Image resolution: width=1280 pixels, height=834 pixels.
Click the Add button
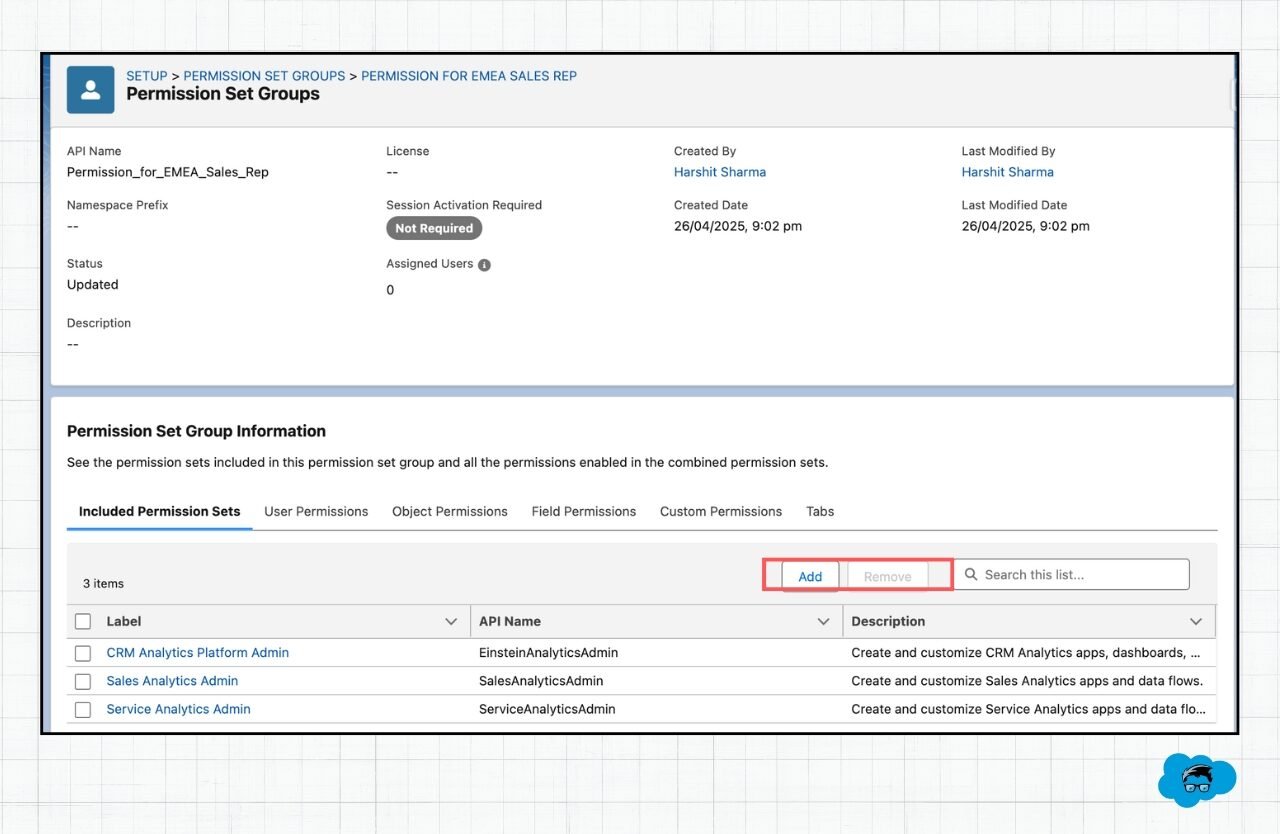click(810, 576)
